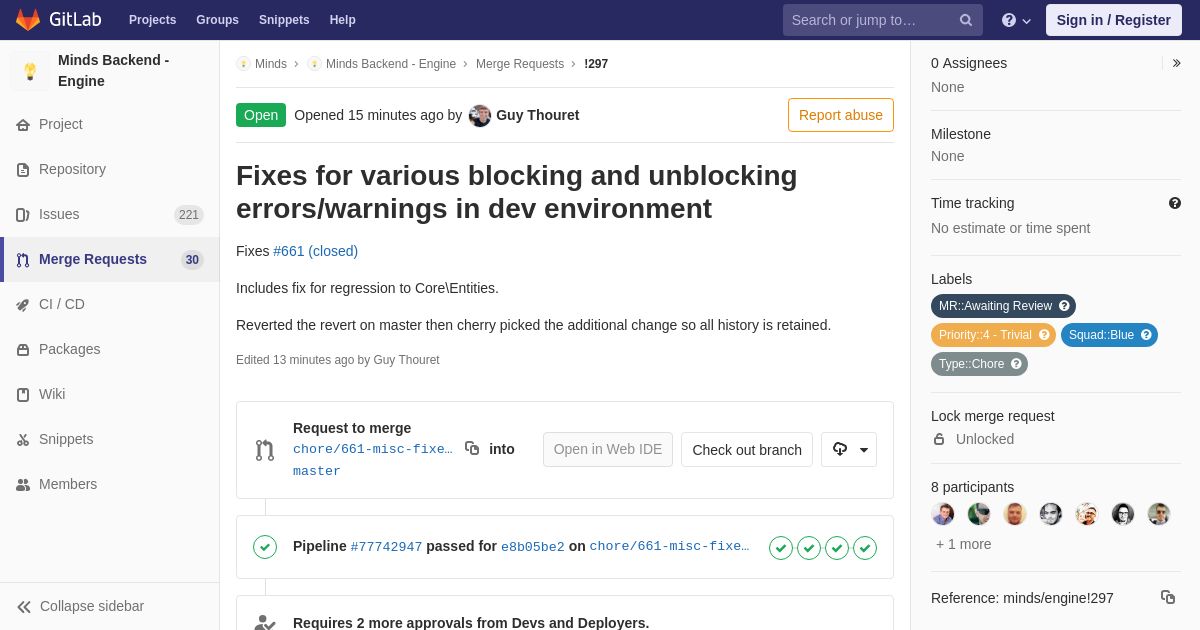This screenshot has height=630, width=1200.
Task: Open the #661 (closed) issue link
Action: [315, 251]
